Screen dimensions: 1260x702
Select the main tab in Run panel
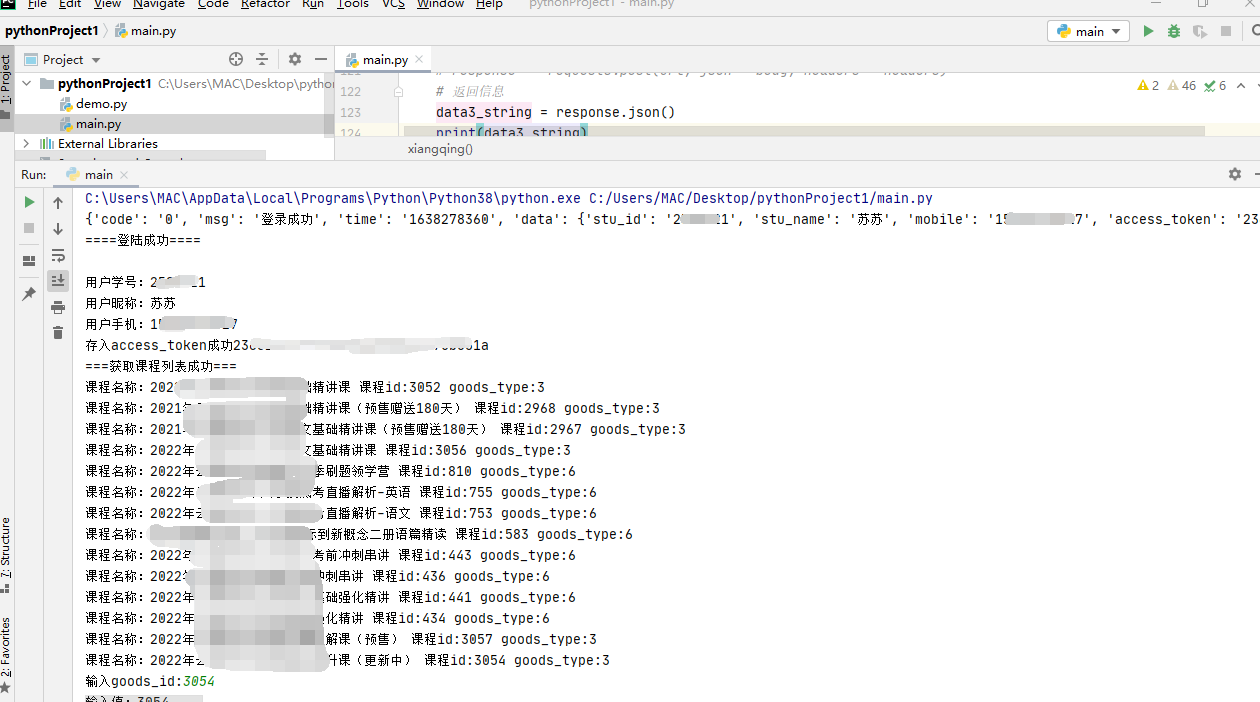tap(98, 175)
